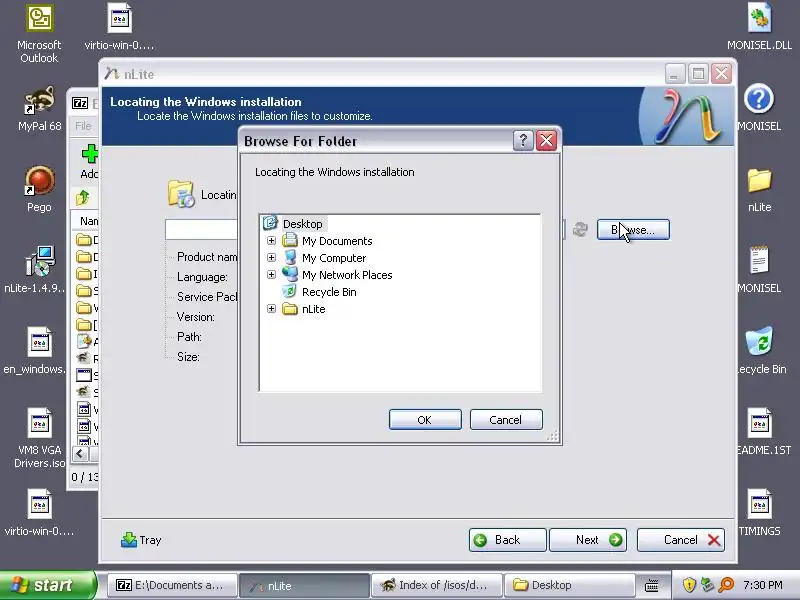Confirm folder selection with OK
The height and width of the screenshot is (600, 800).
pyautogui.click(x=425, y=419)
